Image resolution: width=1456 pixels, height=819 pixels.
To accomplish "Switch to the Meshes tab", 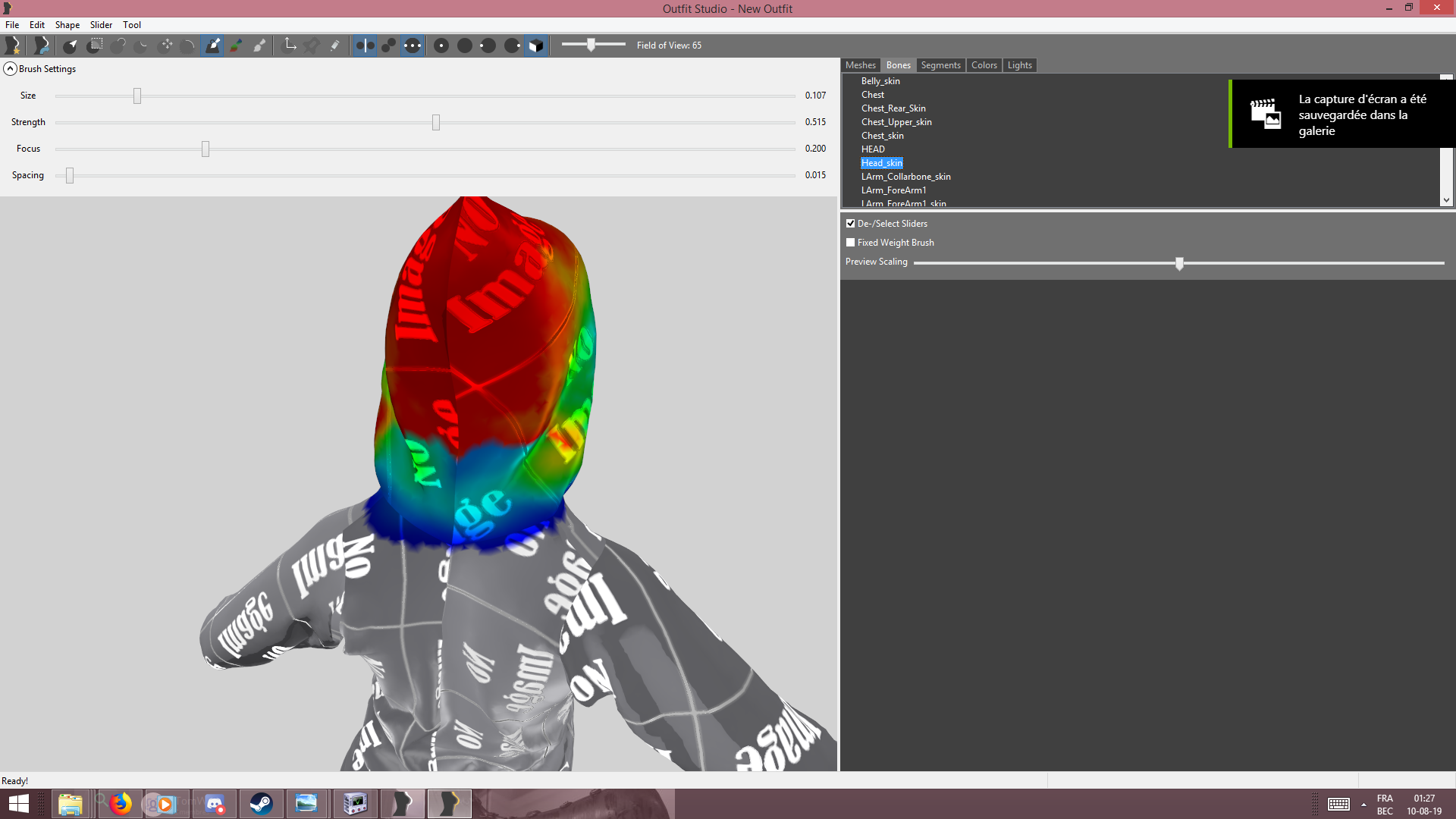I will point(861,65).
